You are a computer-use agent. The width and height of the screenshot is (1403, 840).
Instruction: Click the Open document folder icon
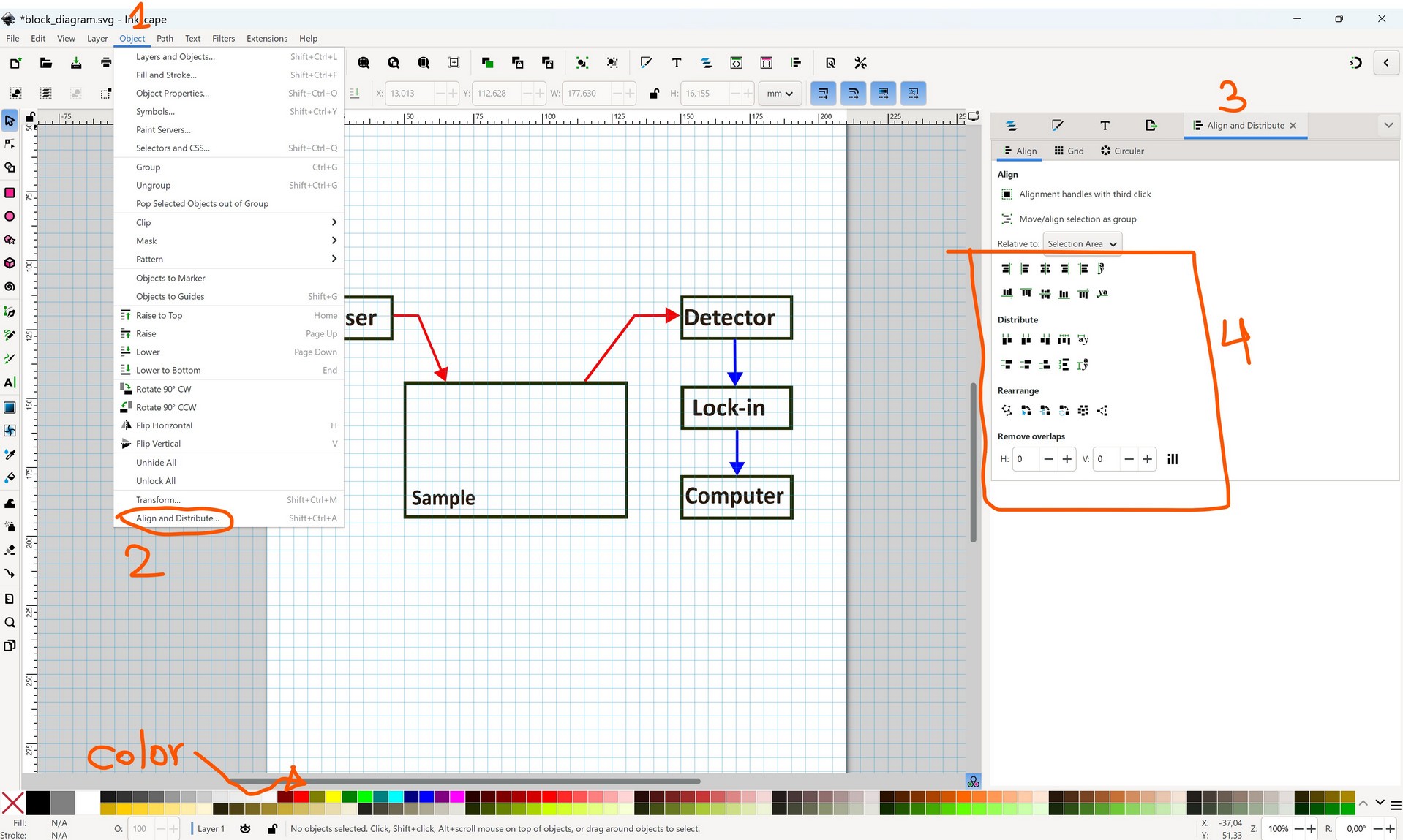click(45, 63)
